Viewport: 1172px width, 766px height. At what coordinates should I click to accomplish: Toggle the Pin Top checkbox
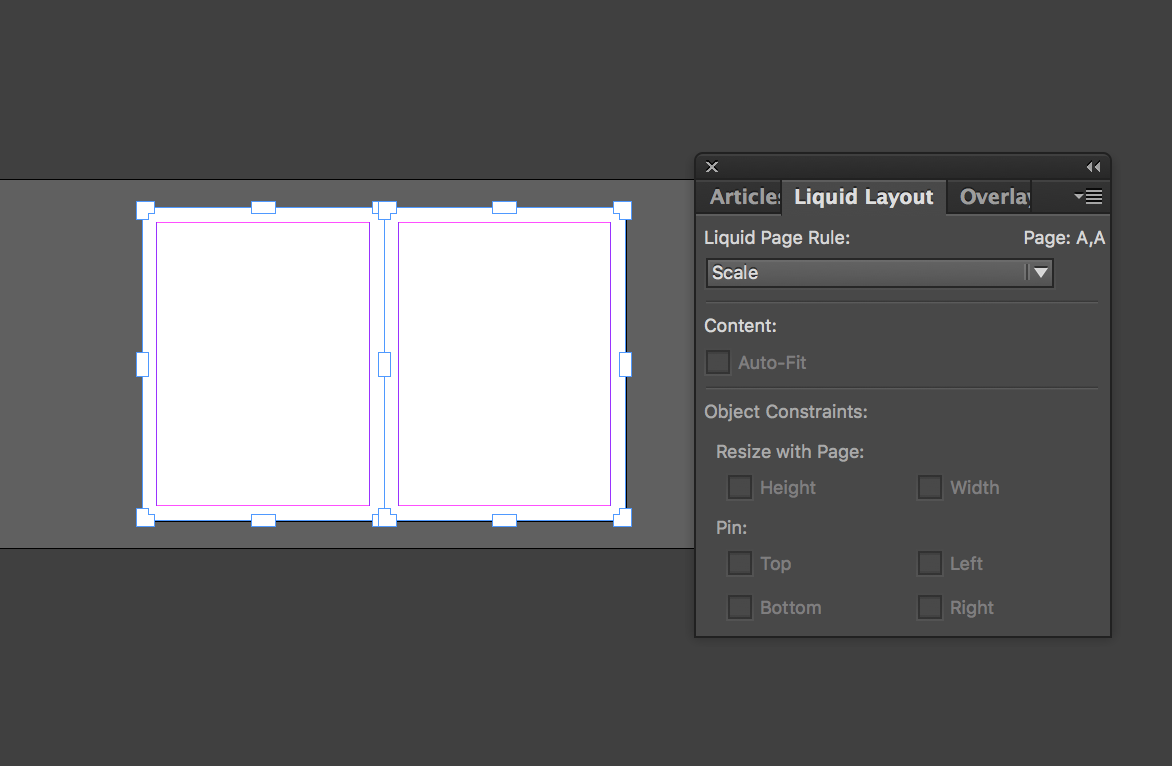coord(739,563)
